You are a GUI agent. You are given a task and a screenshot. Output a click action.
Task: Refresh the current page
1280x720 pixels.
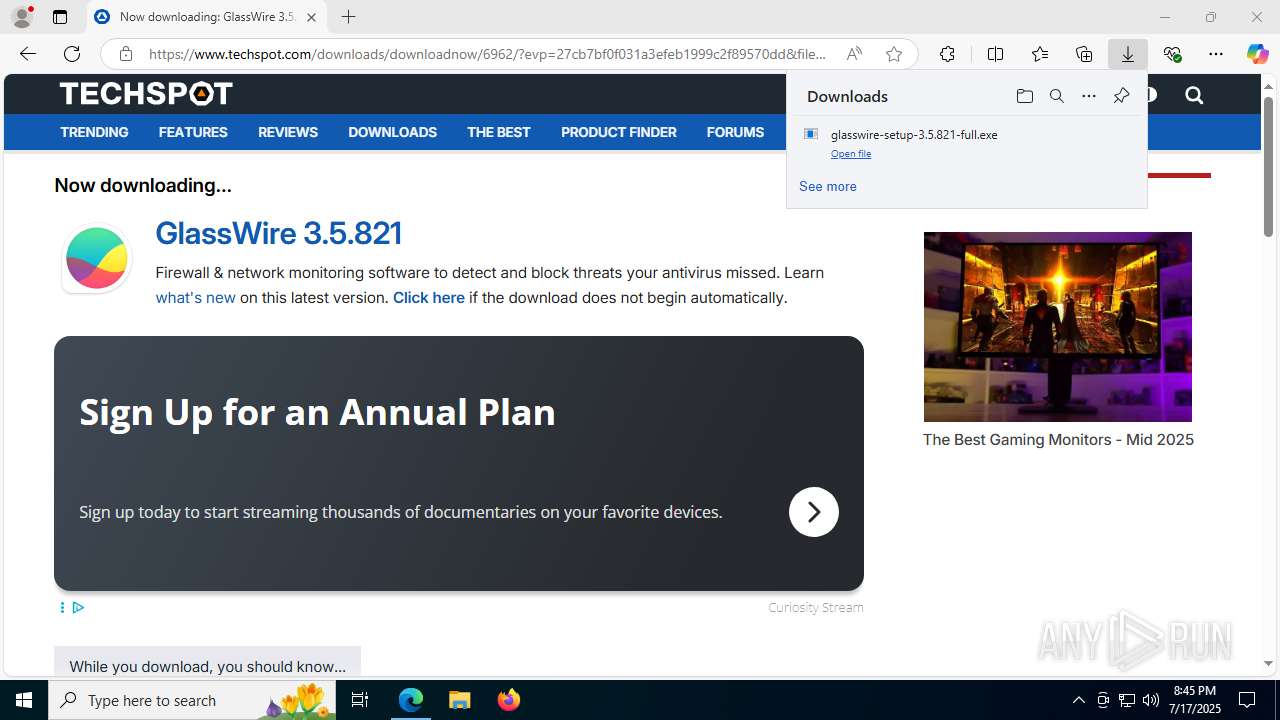[x=72, y=54]
